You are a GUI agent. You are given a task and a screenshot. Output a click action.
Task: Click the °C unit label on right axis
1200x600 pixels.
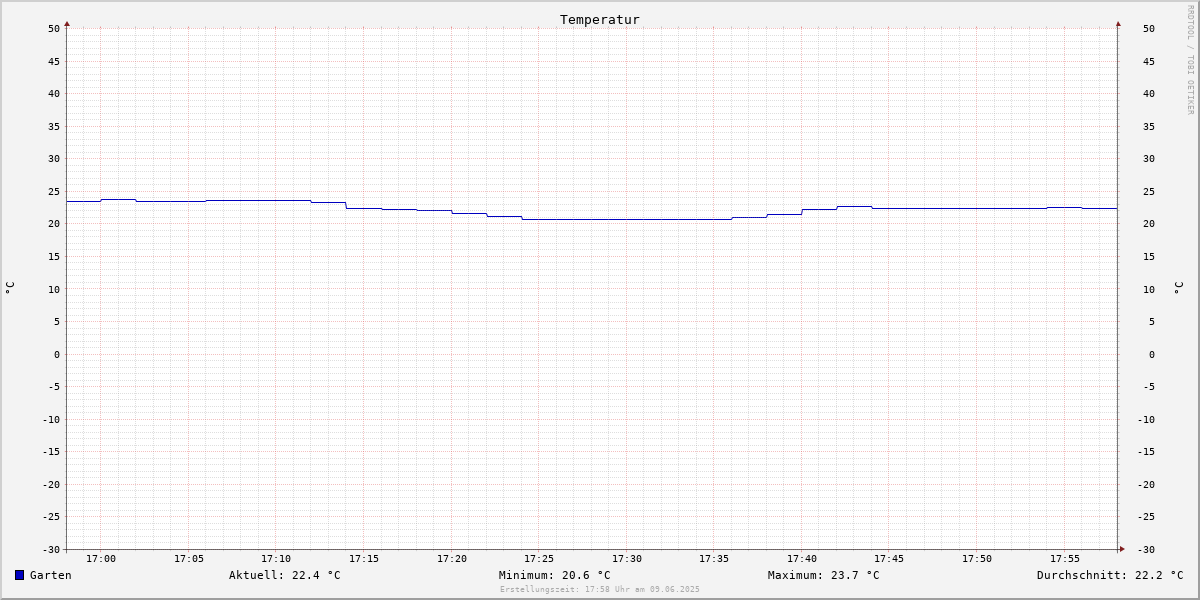1178,288
